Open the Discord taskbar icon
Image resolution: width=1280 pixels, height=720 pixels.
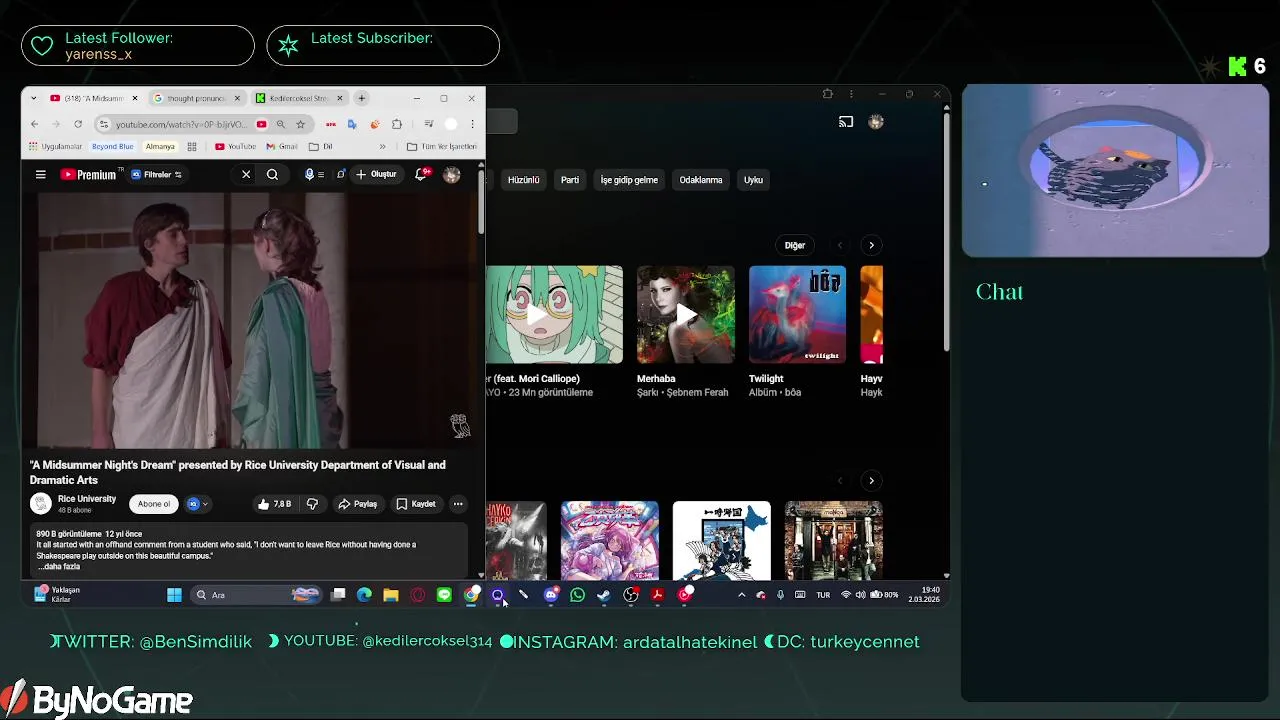[x=551, y=595]
